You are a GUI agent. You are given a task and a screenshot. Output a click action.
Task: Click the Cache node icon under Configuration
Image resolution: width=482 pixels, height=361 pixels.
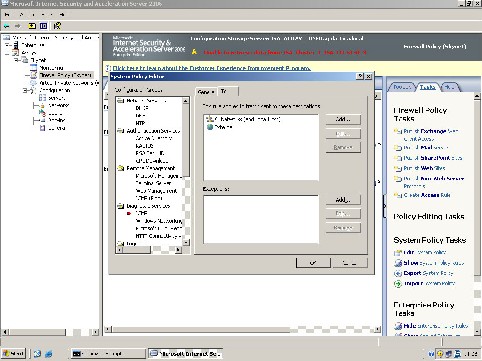pos(42,113)
